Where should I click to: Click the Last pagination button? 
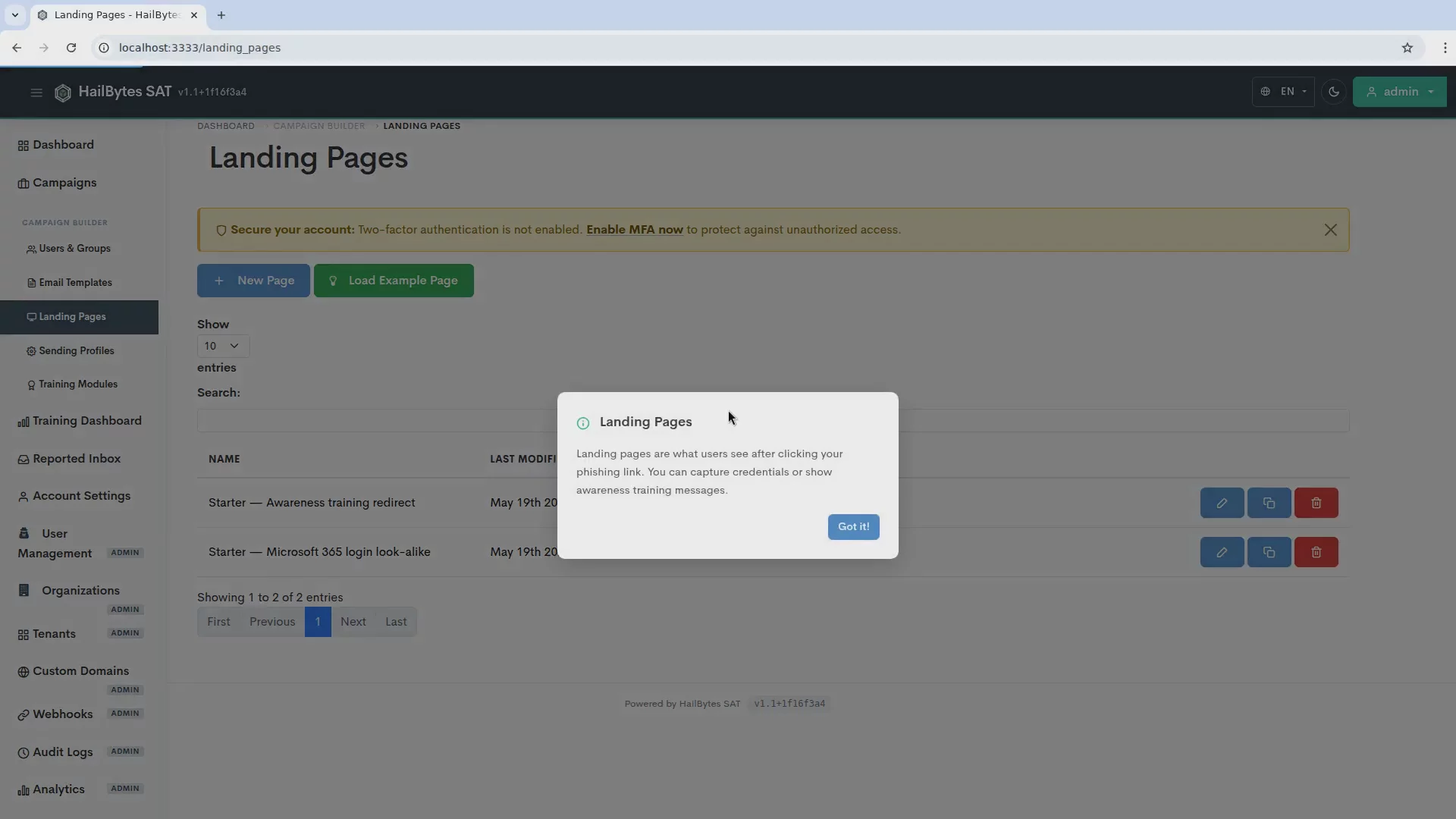[396, 622]
